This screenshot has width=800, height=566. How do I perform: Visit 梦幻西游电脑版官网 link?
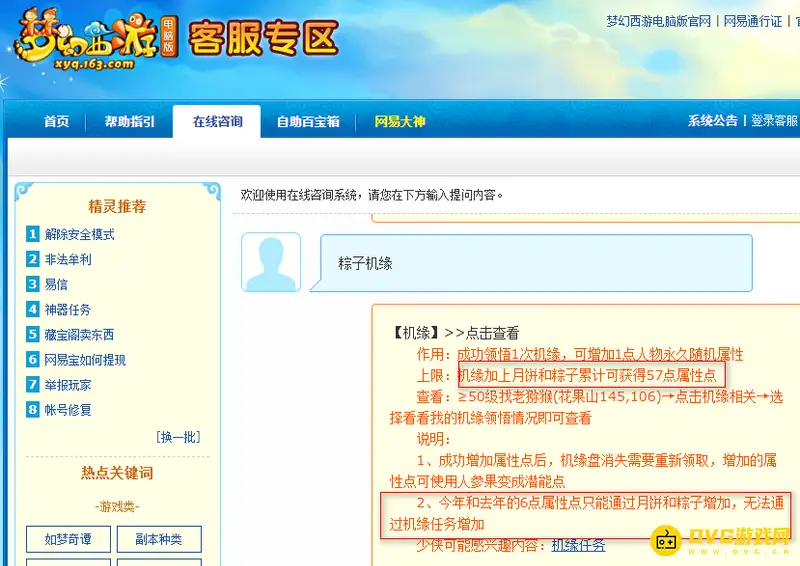(x=658, y=21)
